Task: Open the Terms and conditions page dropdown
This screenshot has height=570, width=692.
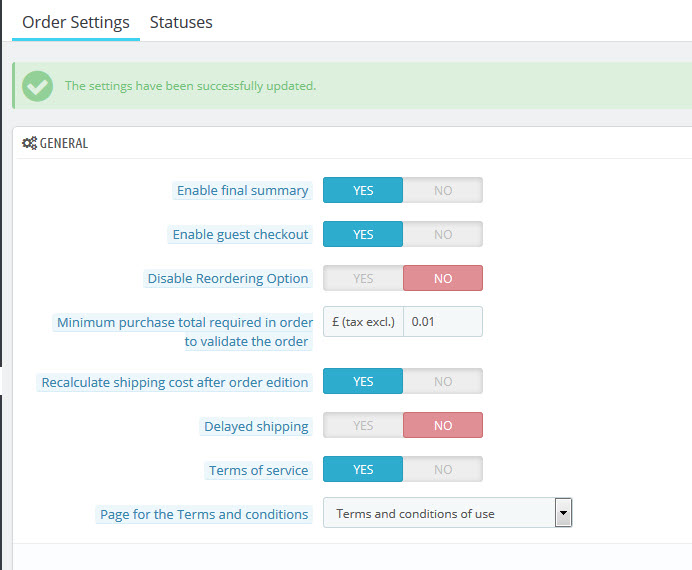Action: (446, 514)
